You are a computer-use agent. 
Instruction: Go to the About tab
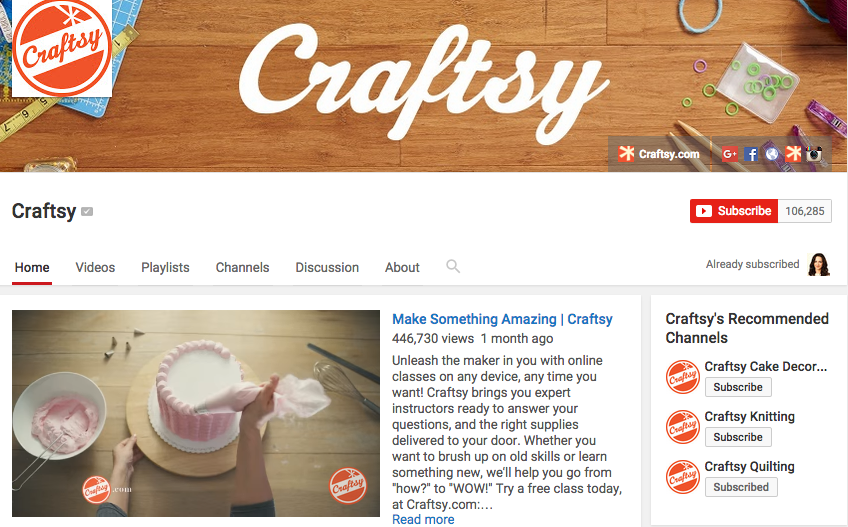[402, 267]
